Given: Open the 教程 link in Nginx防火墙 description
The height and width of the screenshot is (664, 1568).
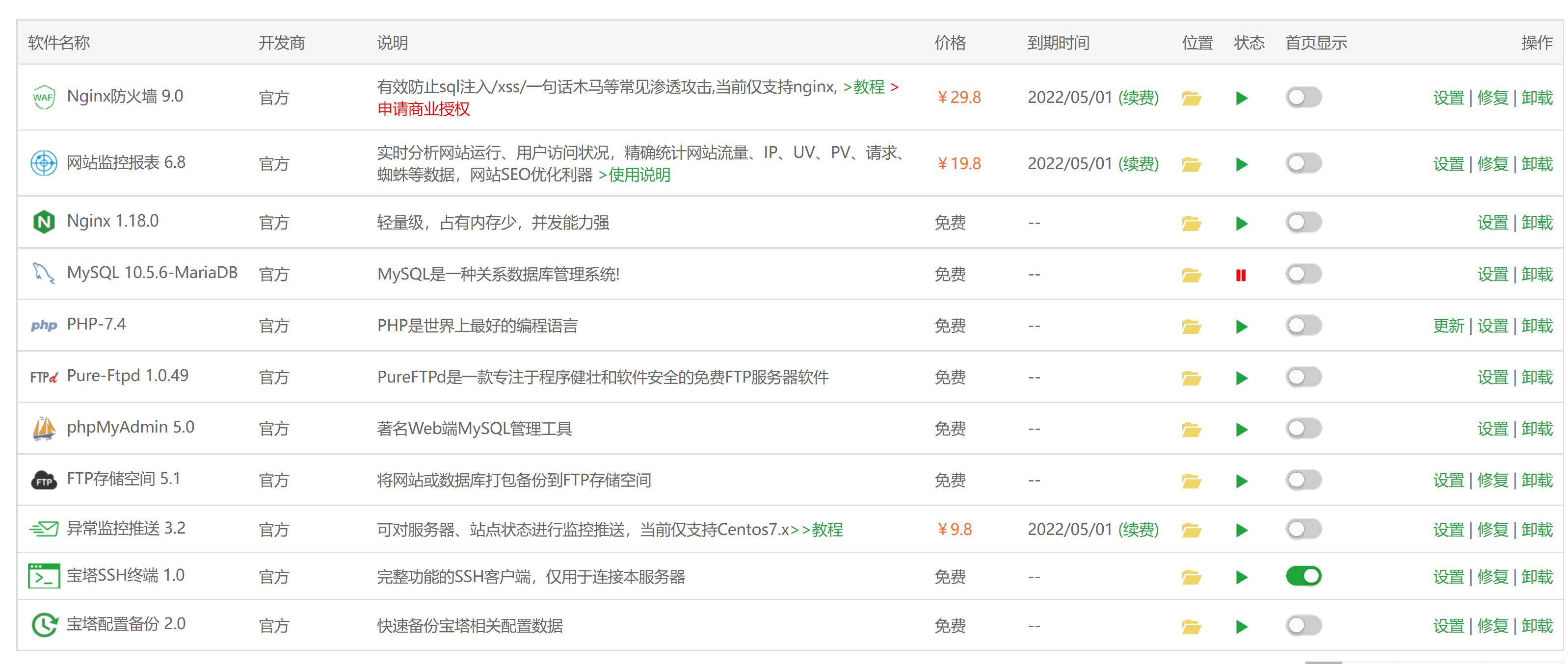Looking at the screenshot, I should tap(864, 87).
